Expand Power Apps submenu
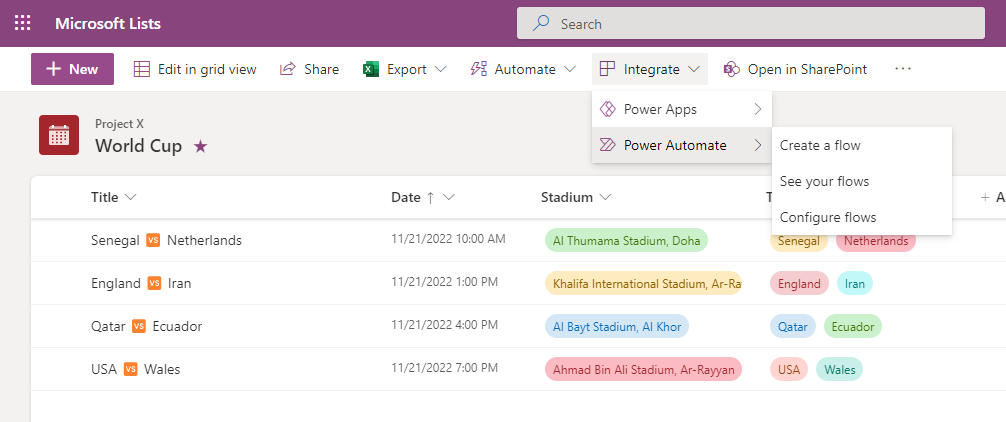The image size is (1006, 422). pyautogui.click(x=681, y=109)
